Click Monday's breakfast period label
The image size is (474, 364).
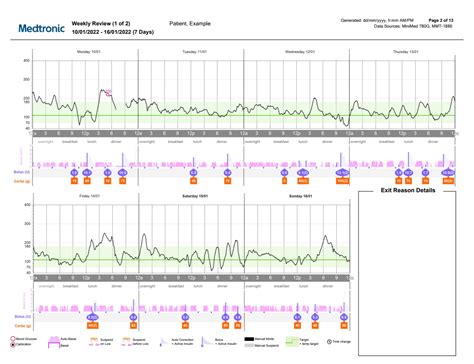pos(70,142)
